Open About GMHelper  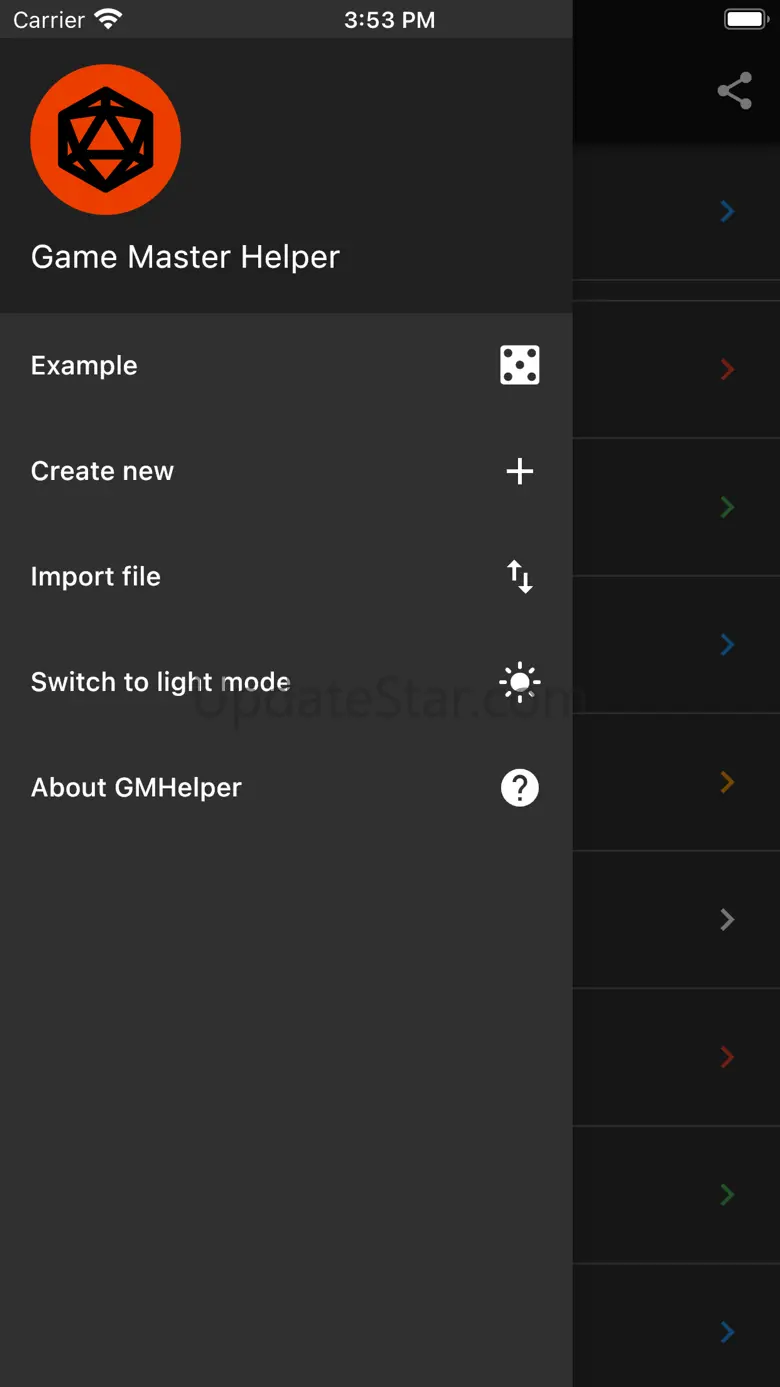point(137,788)
